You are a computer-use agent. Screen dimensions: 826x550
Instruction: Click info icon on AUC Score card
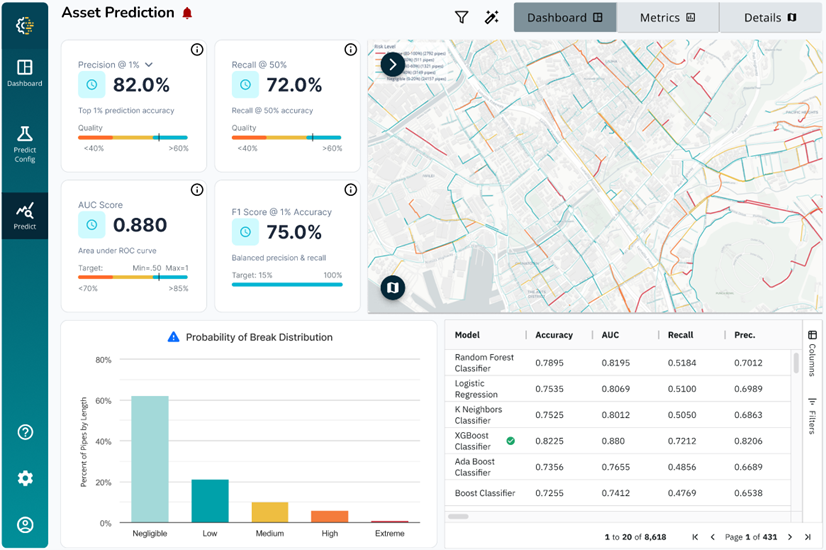(x=197, y=189)
